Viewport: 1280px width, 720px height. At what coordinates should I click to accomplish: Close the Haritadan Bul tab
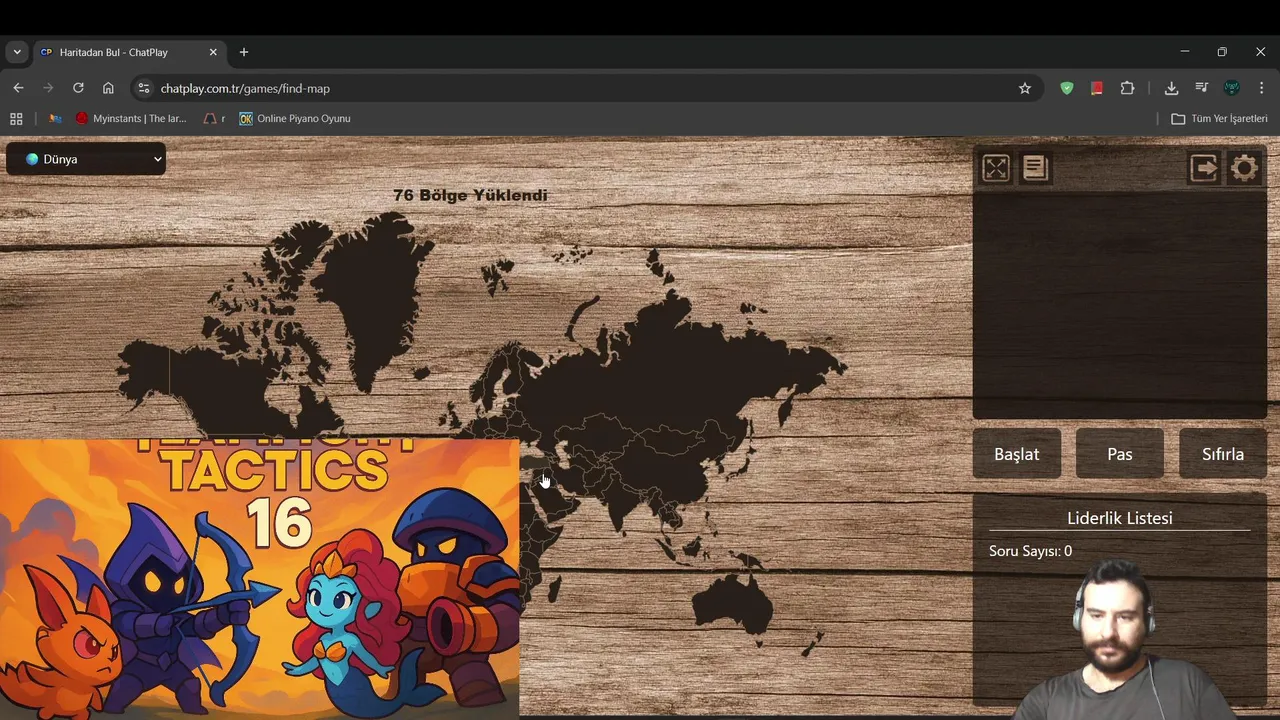click(213, 52)
